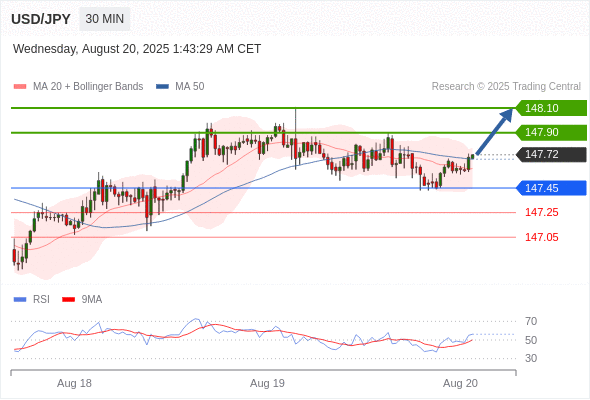Viewport: 590px width, 400px height.
Task: Click the Research © 2025 Trading Central credit
Action: 506,87
